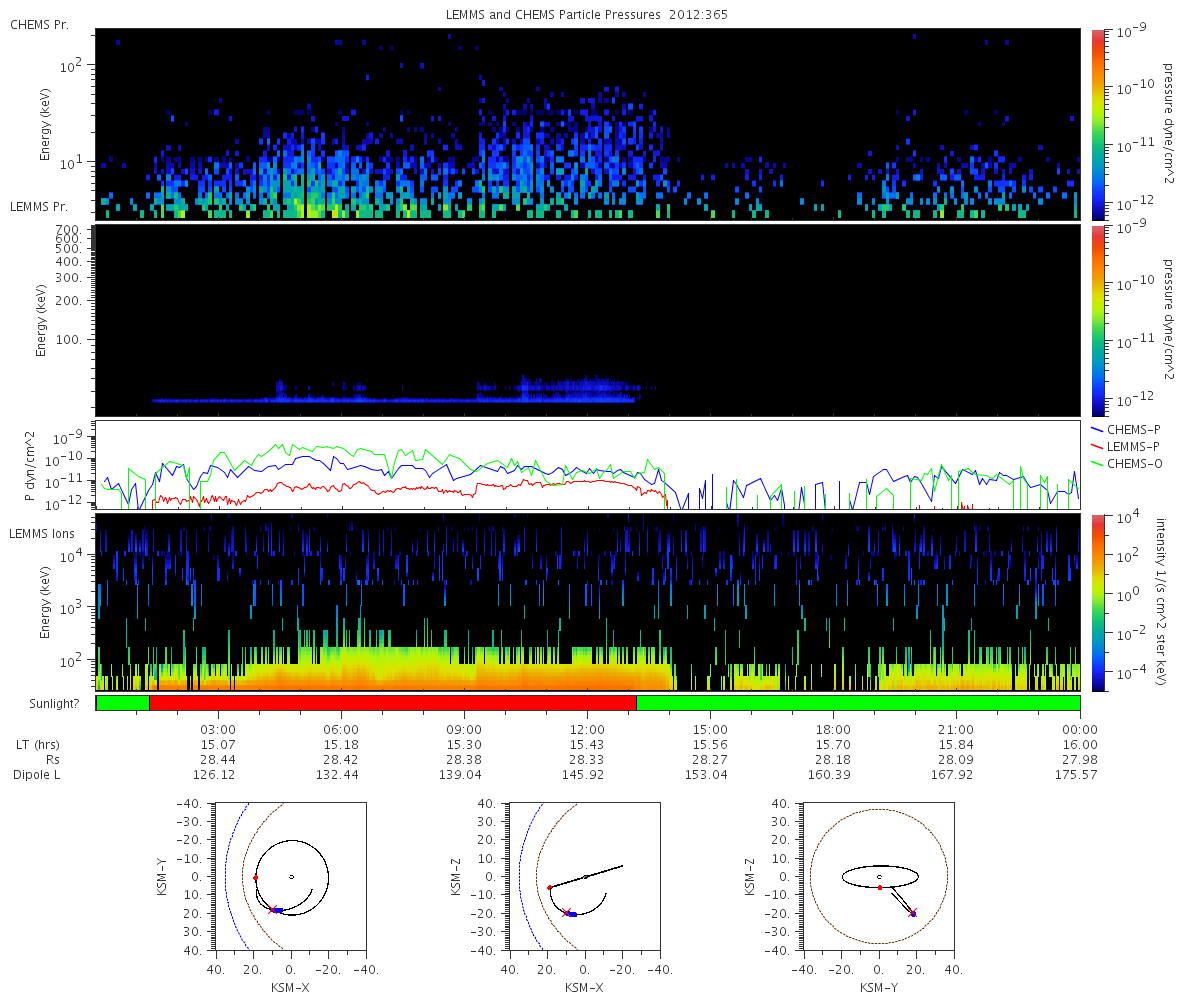Screen dimensions: 1200x1000
Task: Click the red X in KSM-X/KSM-Y plot
Action: [x=275, y=909]
